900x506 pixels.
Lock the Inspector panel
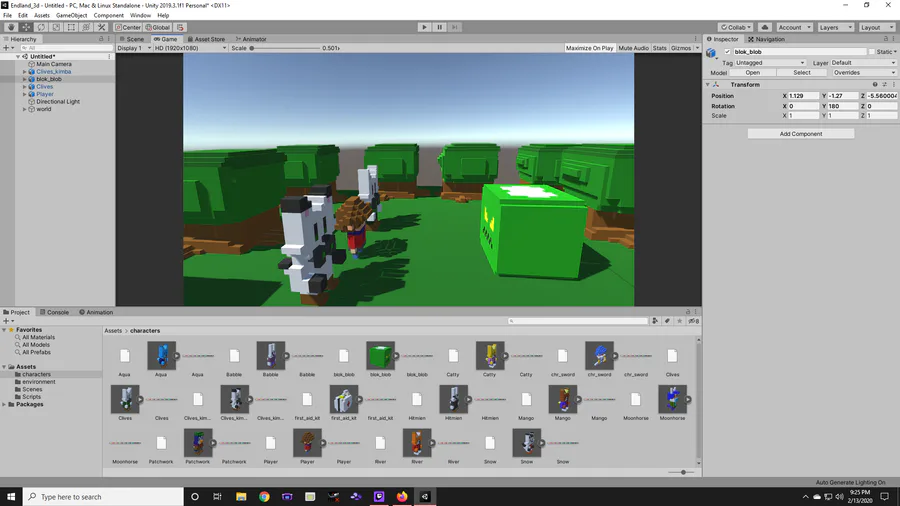[886, 39]
